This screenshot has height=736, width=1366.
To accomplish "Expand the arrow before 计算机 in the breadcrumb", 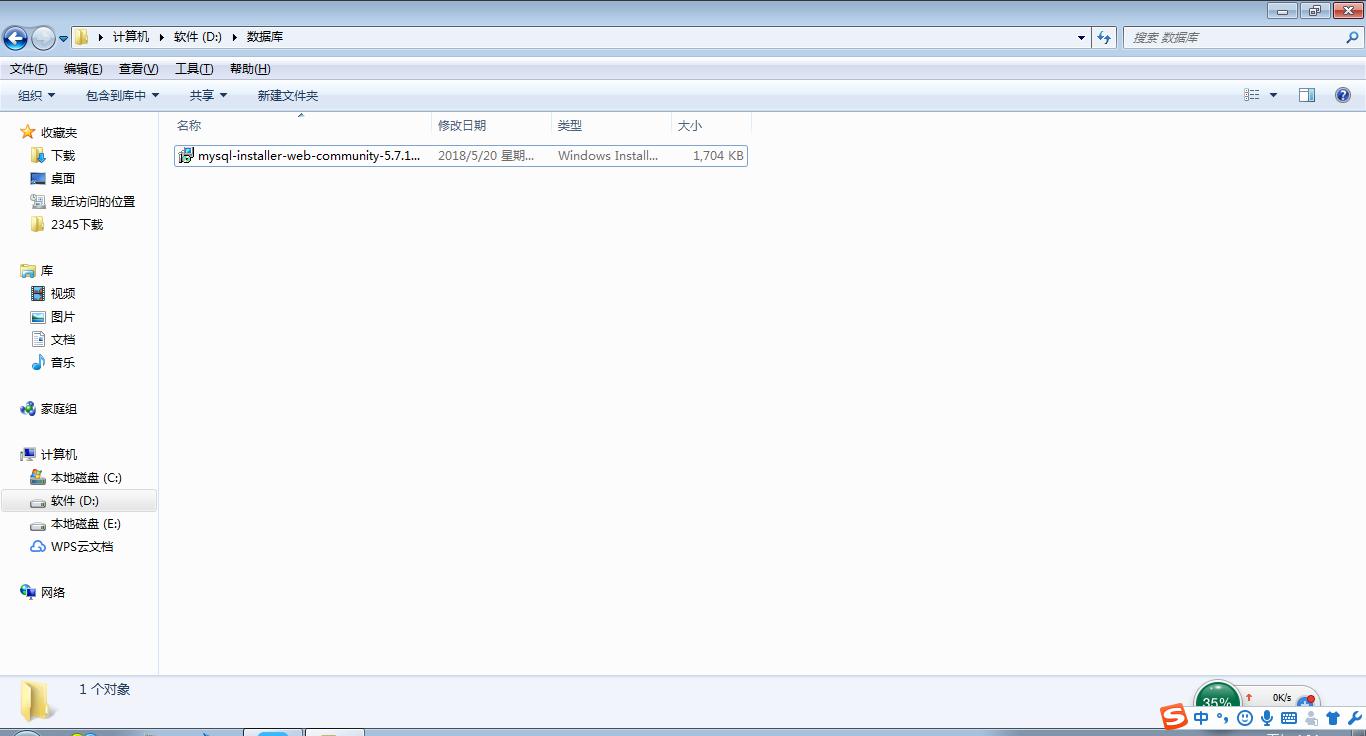I will [101, 37].
